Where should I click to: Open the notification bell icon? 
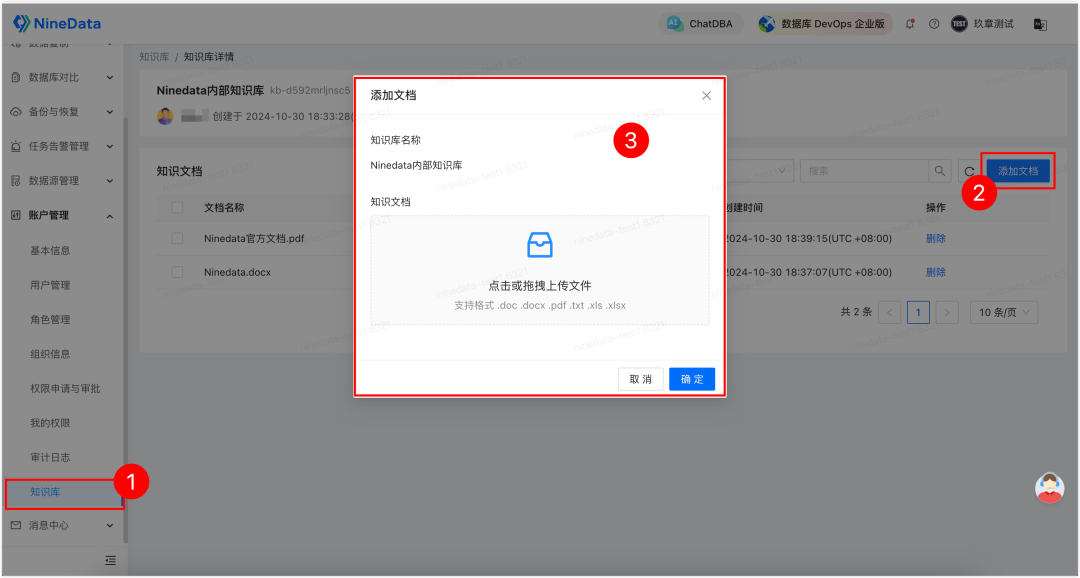[910, 23]
